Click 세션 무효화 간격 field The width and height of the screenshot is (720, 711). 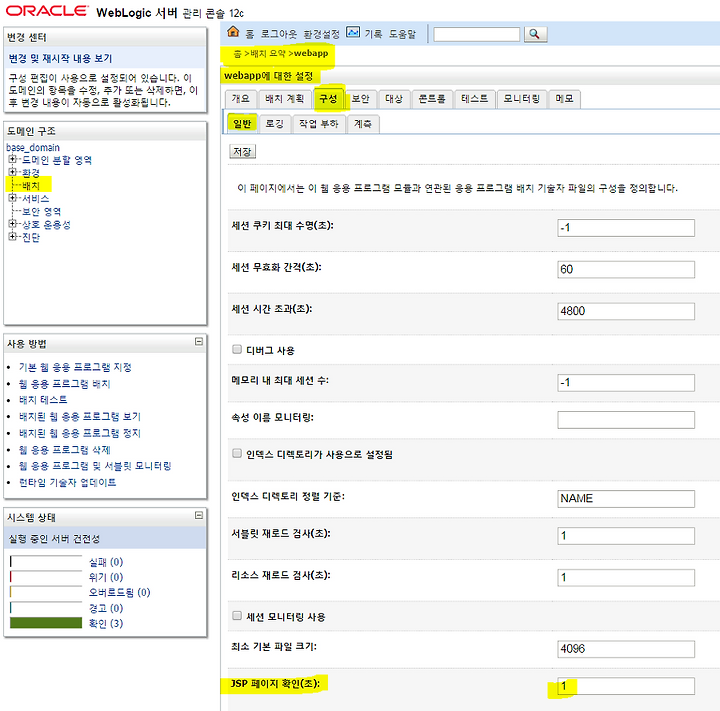(626, 269)
